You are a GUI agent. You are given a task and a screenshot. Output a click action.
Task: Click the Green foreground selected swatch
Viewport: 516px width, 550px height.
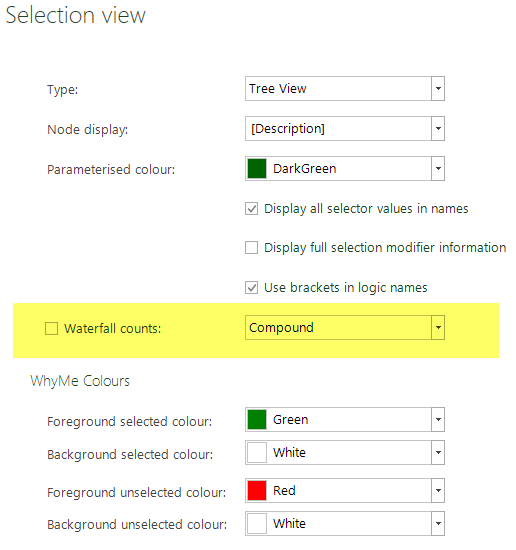tap(257, 420)
